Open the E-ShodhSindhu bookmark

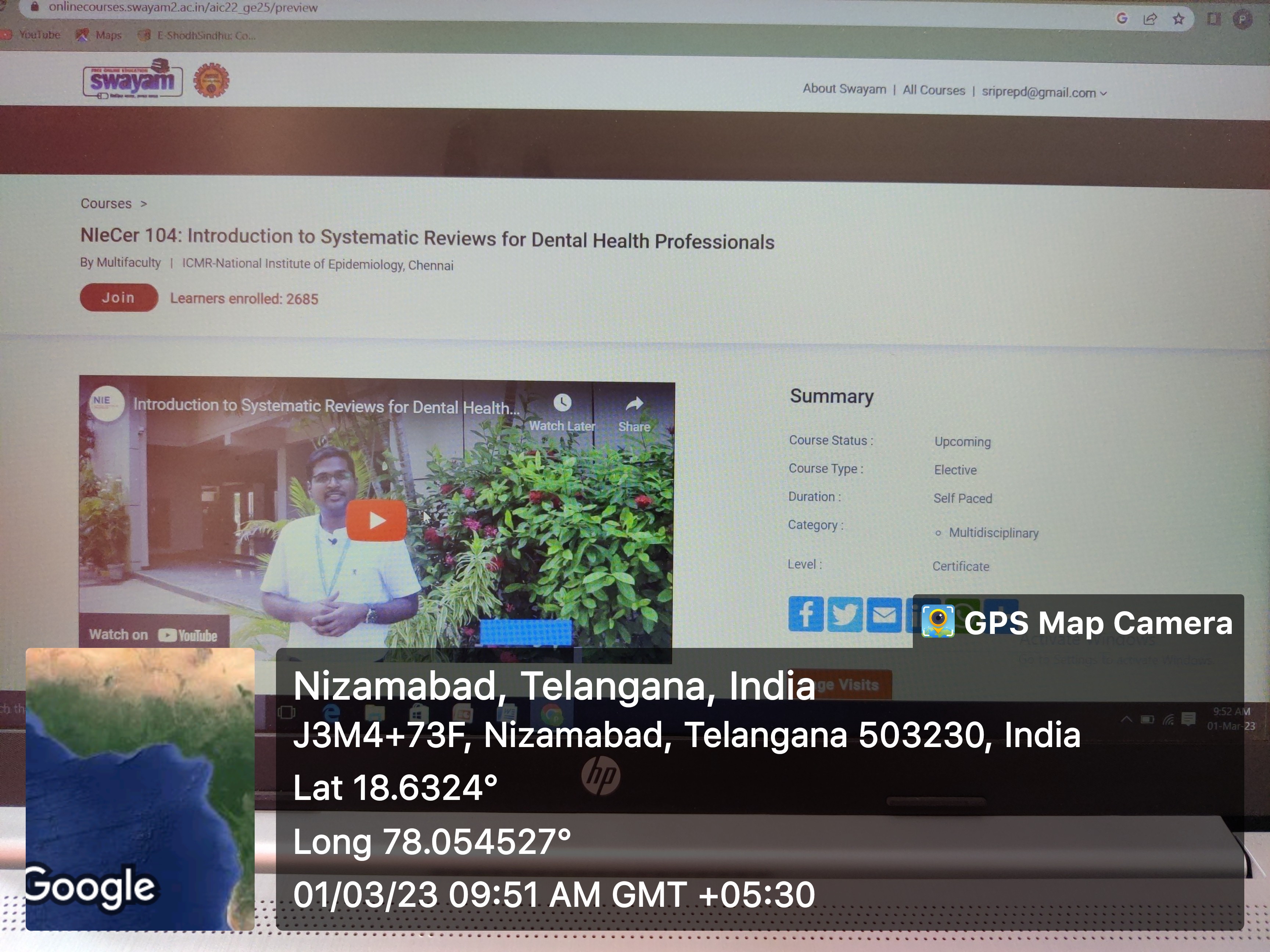pyautogui.click(x=197, y=36)
